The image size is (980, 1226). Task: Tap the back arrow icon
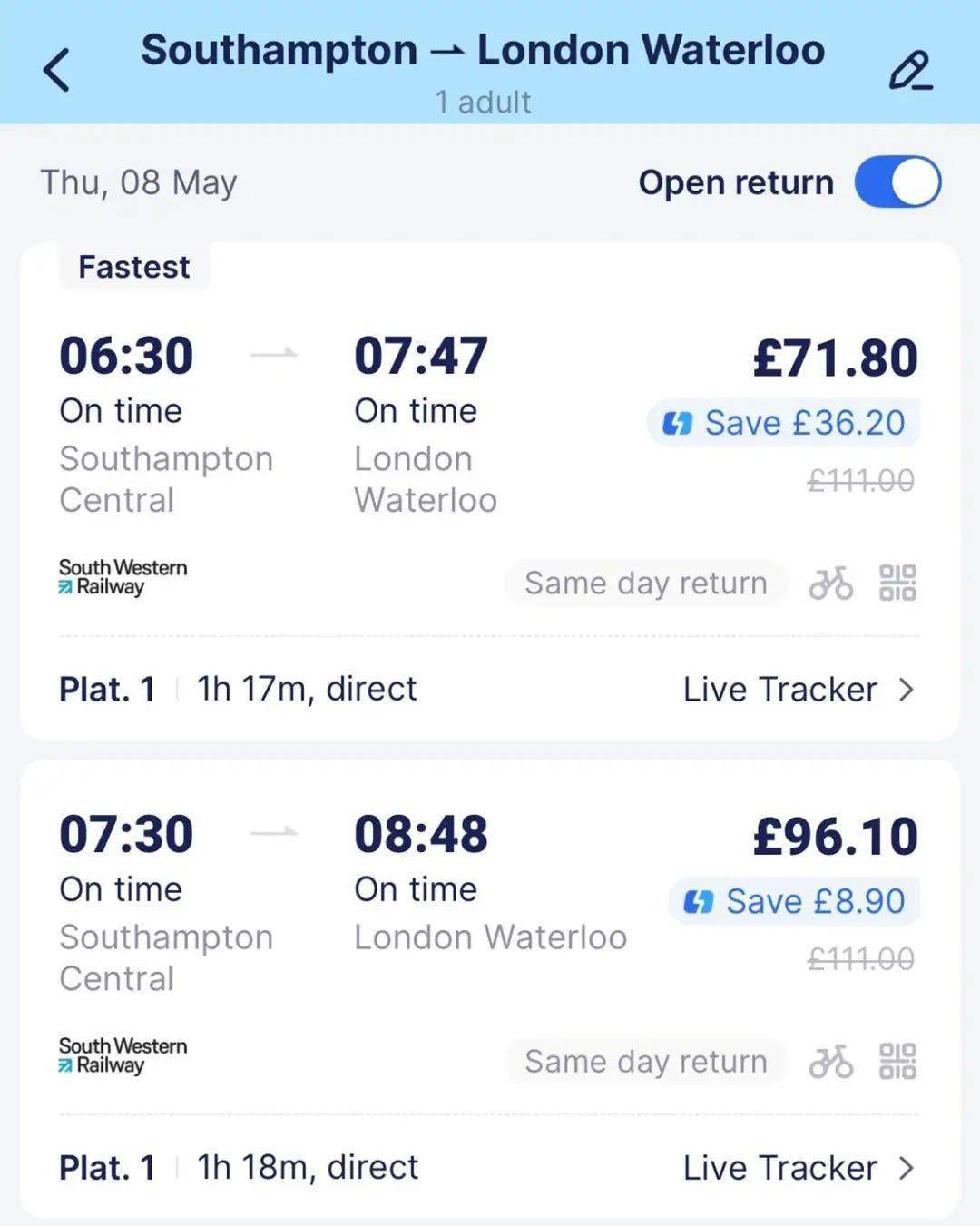click(x=56, y=70)
